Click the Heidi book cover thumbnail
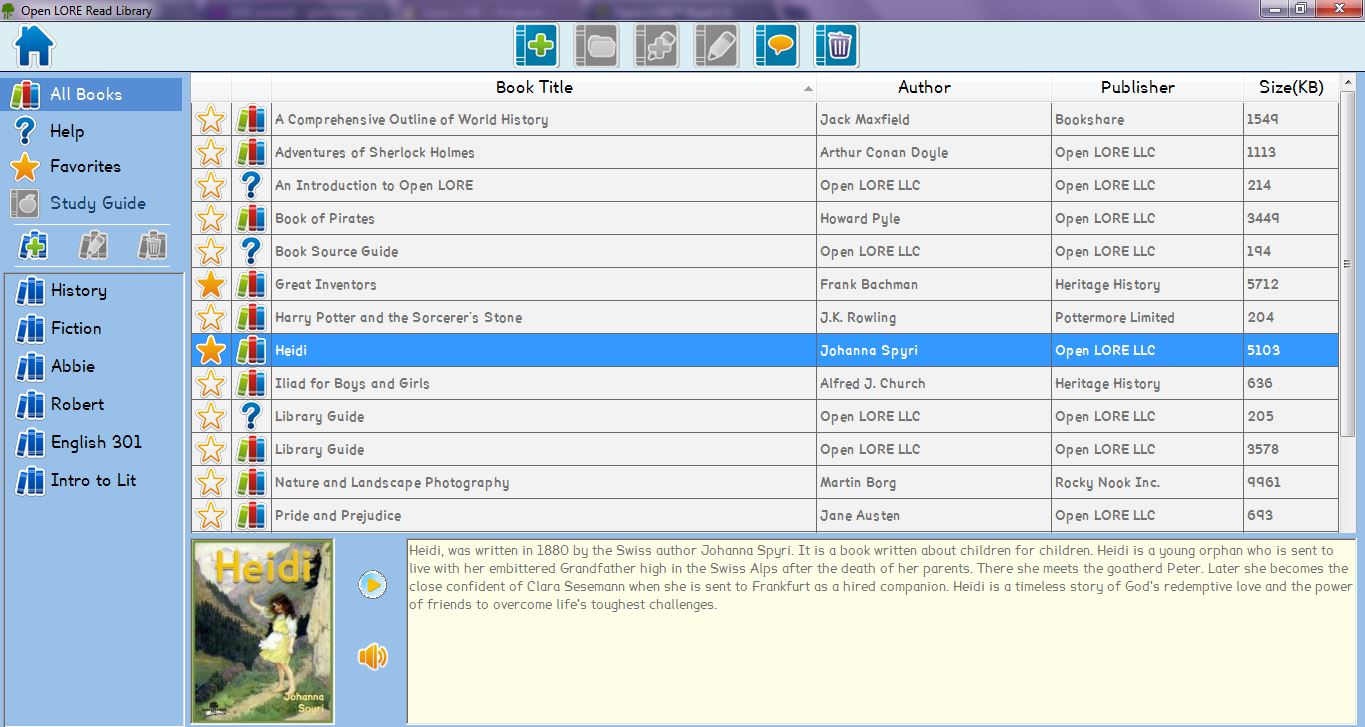This screenshot has height=727, width=1365. pos(263,631)
